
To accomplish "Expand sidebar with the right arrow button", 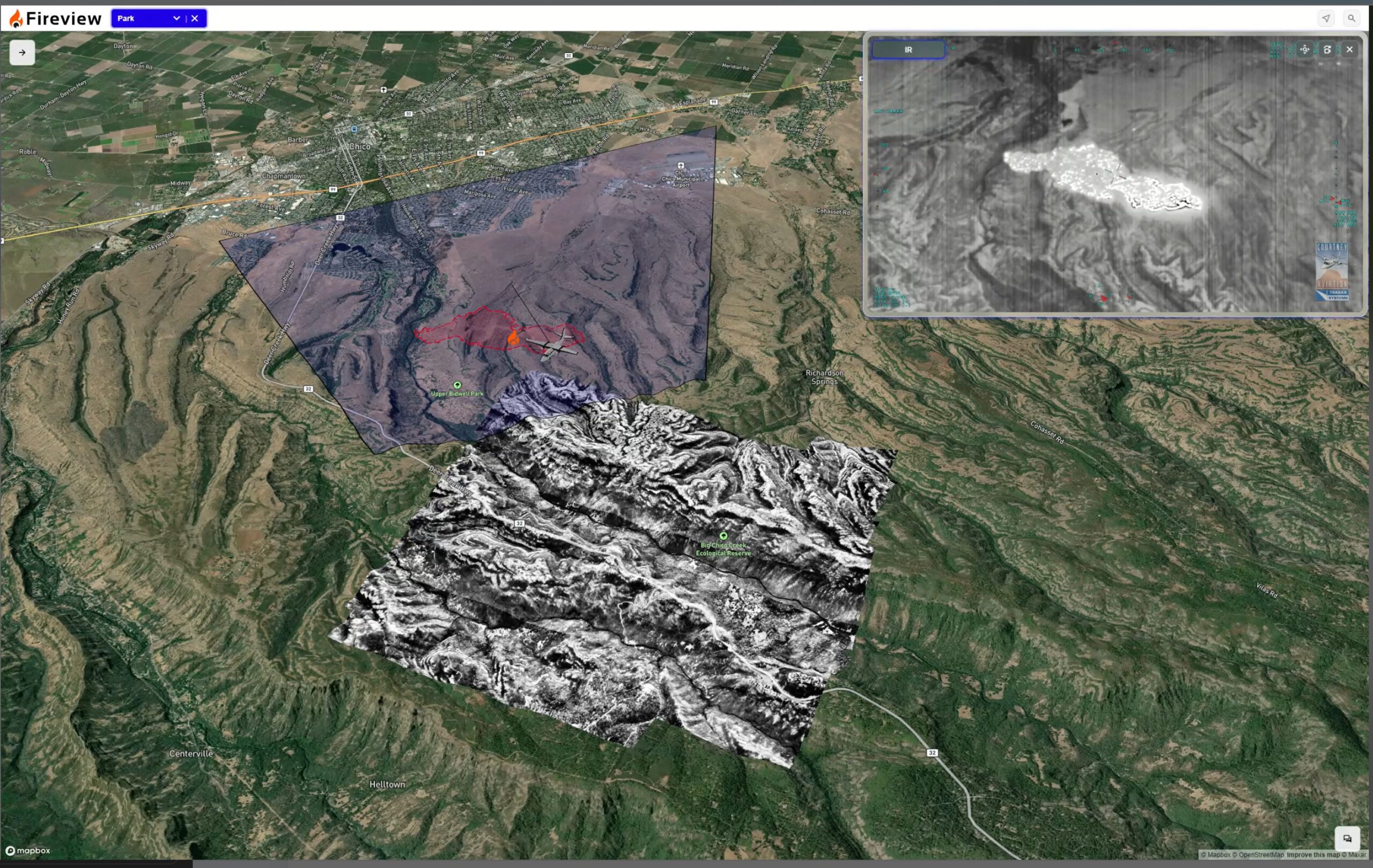I will 22,53.
